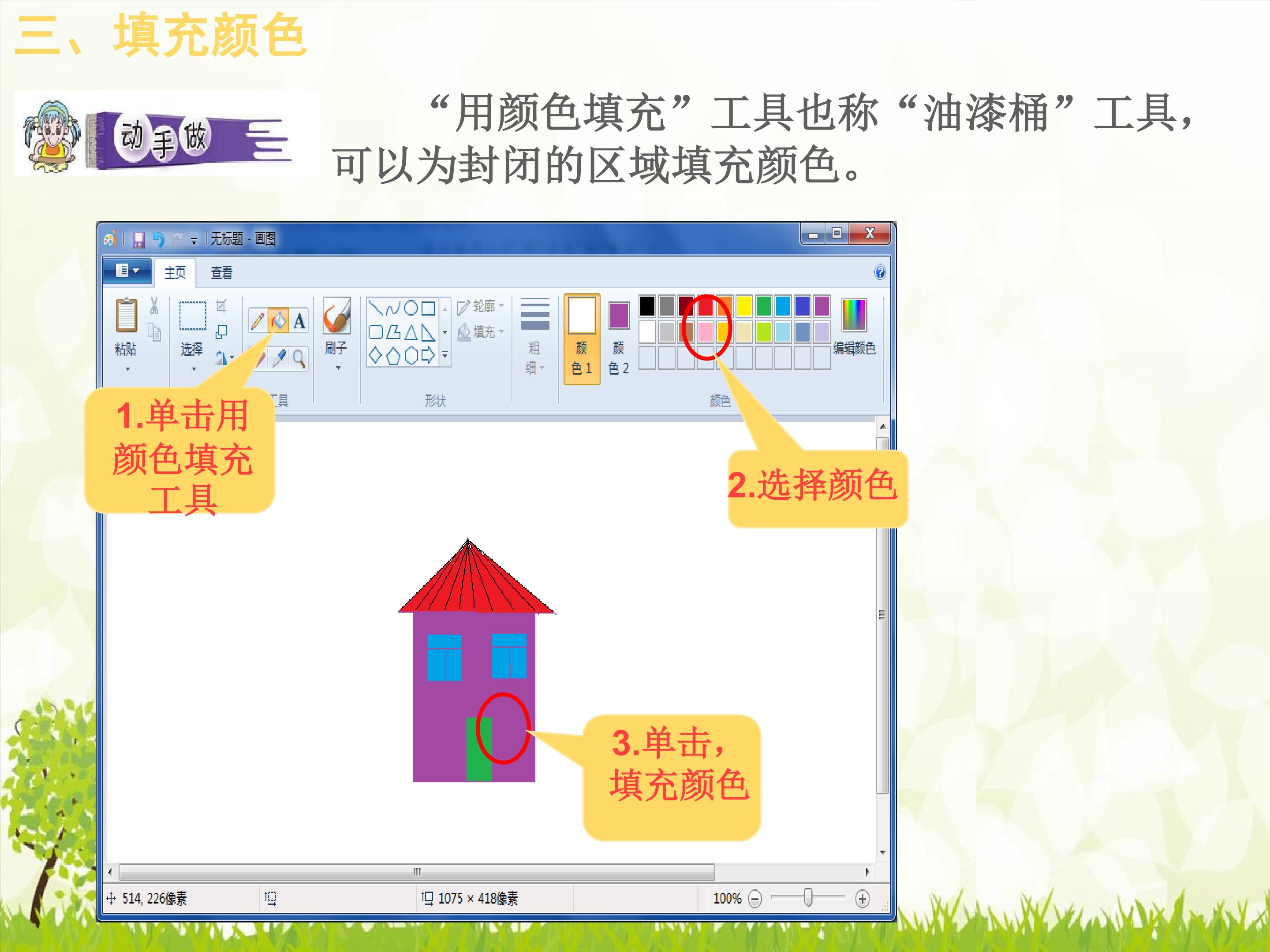
Task: Choose the oval shape in Shapes gallery
Action: (411, 308)
